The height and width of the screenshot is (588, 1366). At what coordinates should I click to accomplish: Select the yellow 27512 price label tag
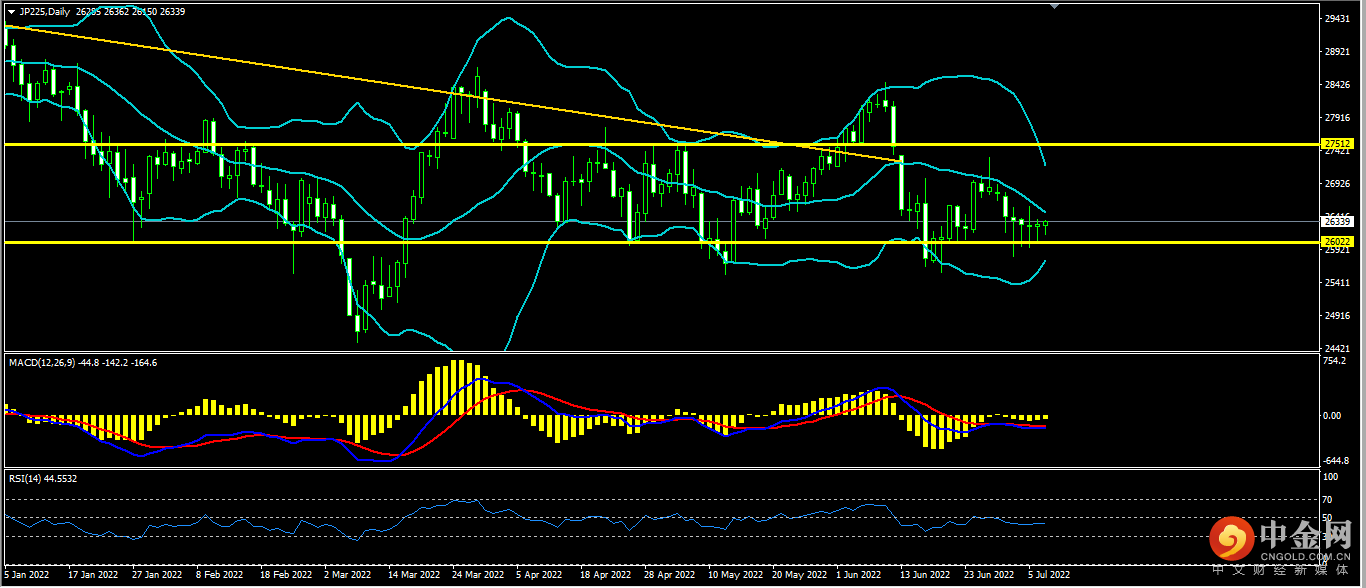tap(1337, 144)
